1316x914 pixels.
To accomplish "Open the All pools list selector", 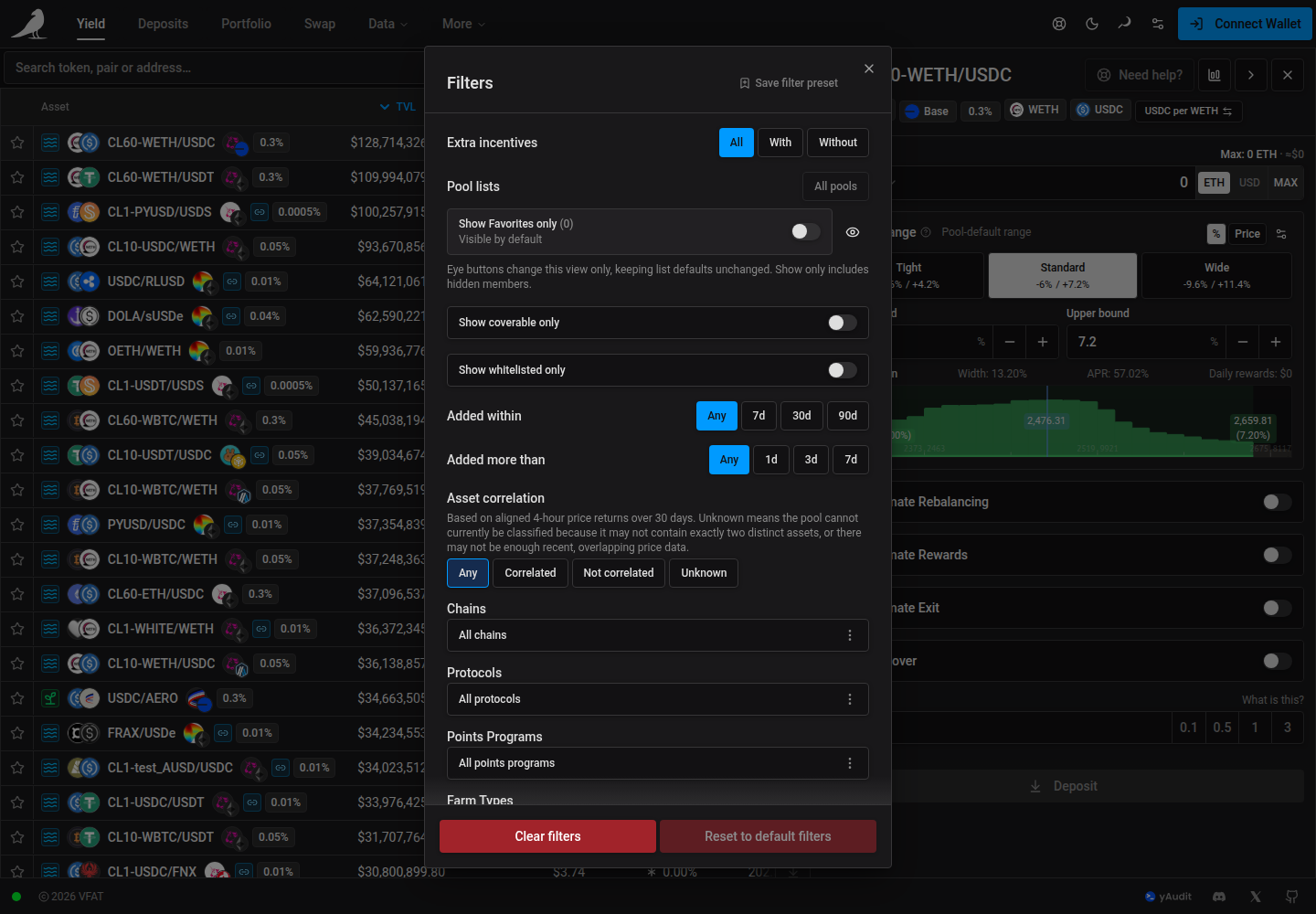I will tap(835, 186).
